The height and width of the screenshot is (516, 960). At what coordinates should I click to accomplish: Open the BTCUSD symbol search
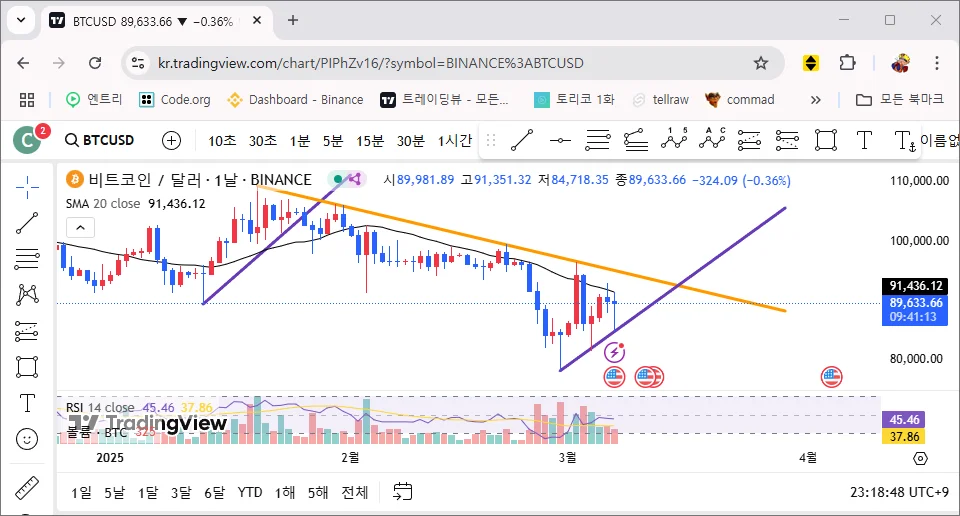[99, 140]
